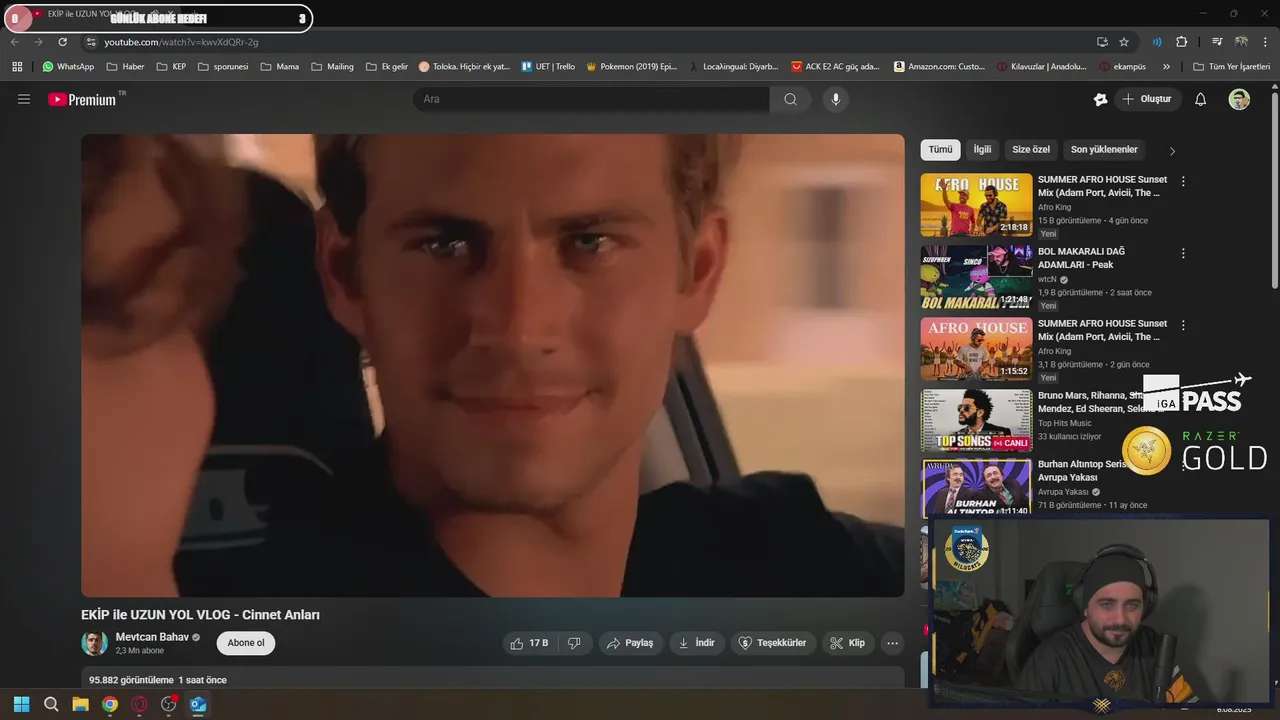Open Chrome extensions puzzle icon
Screen dimensions: 1280x720
(x=1181, y=42)
